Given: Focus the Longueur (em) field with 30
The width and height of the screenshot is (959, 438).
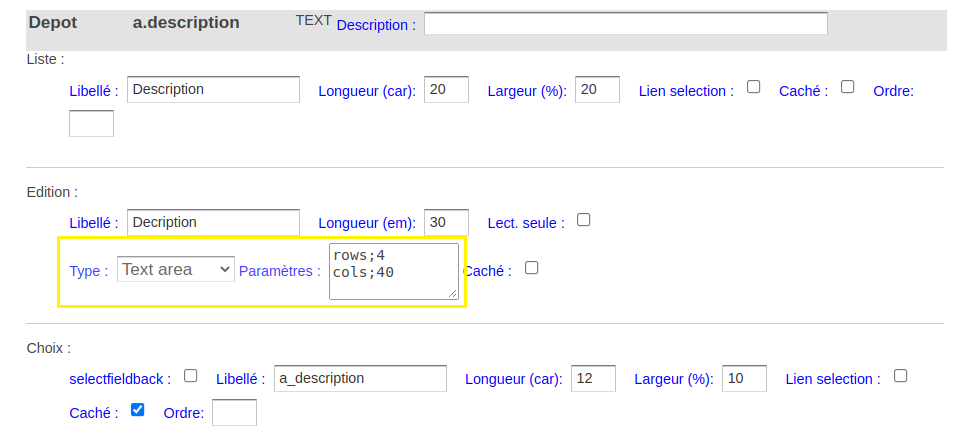Looking at the screenshot, I should (x=446, y=222).
